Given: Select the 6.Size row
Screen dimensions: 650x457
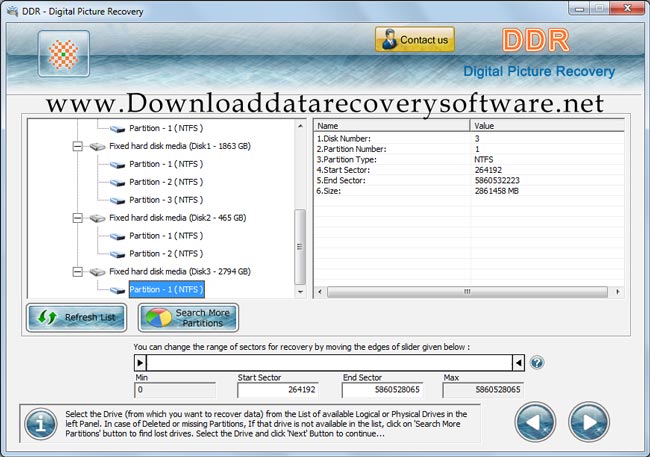Looking at the screenshot, I should [469, 191].
